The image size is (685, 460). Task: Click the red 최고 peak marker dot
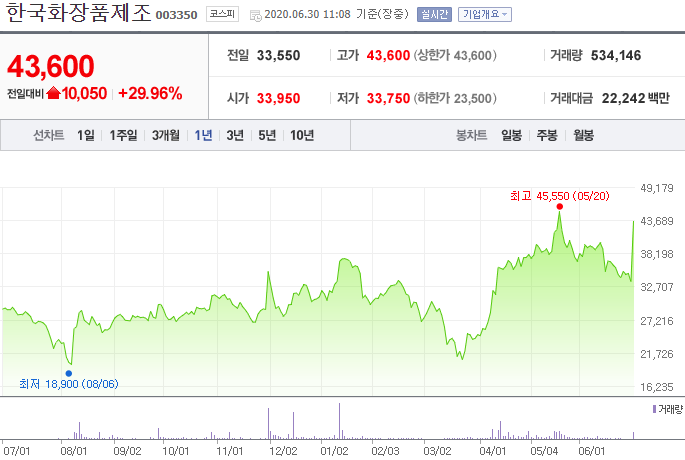point(560,207)
